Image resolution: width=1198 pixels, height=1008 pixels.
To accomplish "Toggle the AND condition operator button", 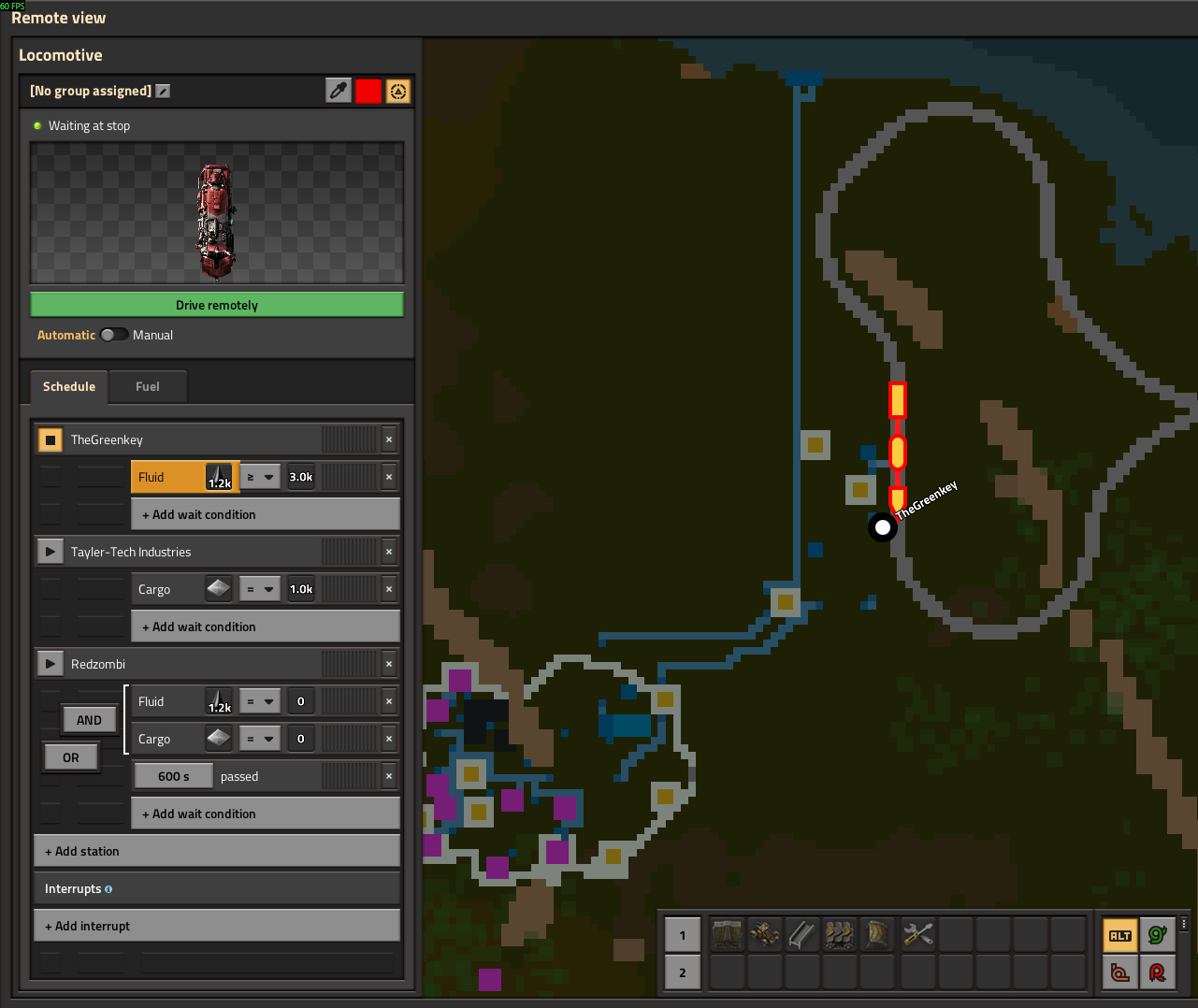I will coord(89,720).
